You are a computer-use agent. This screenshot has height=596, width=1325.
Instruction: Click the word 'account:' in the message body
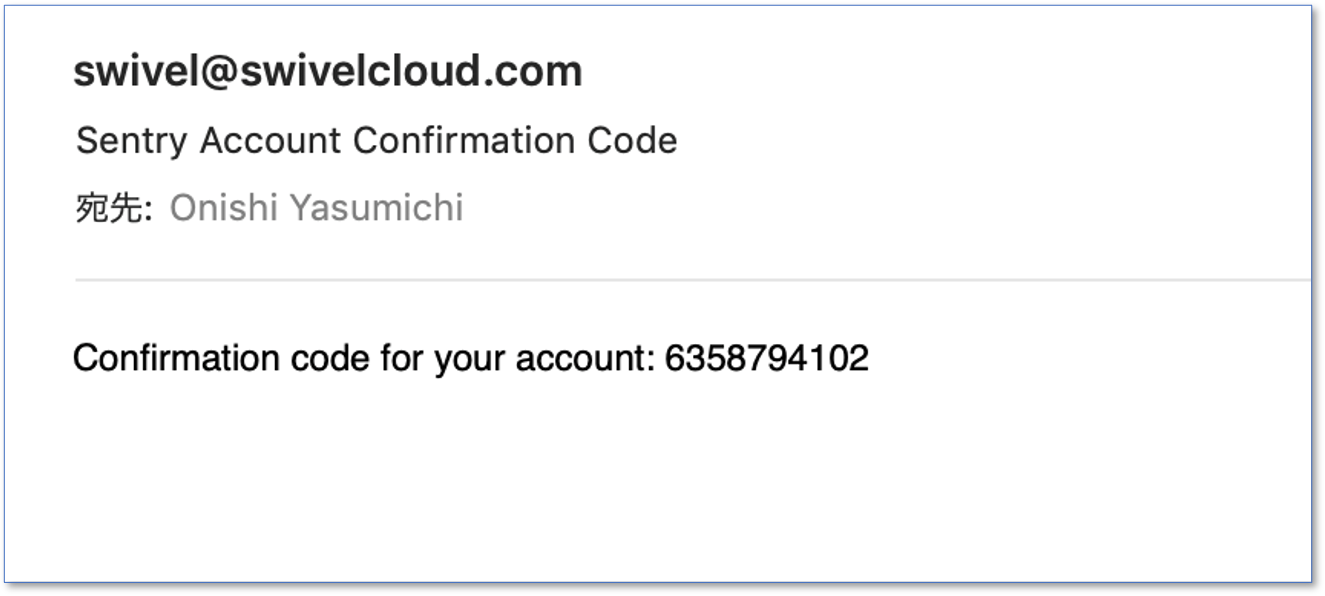click(x=585, y=358)
